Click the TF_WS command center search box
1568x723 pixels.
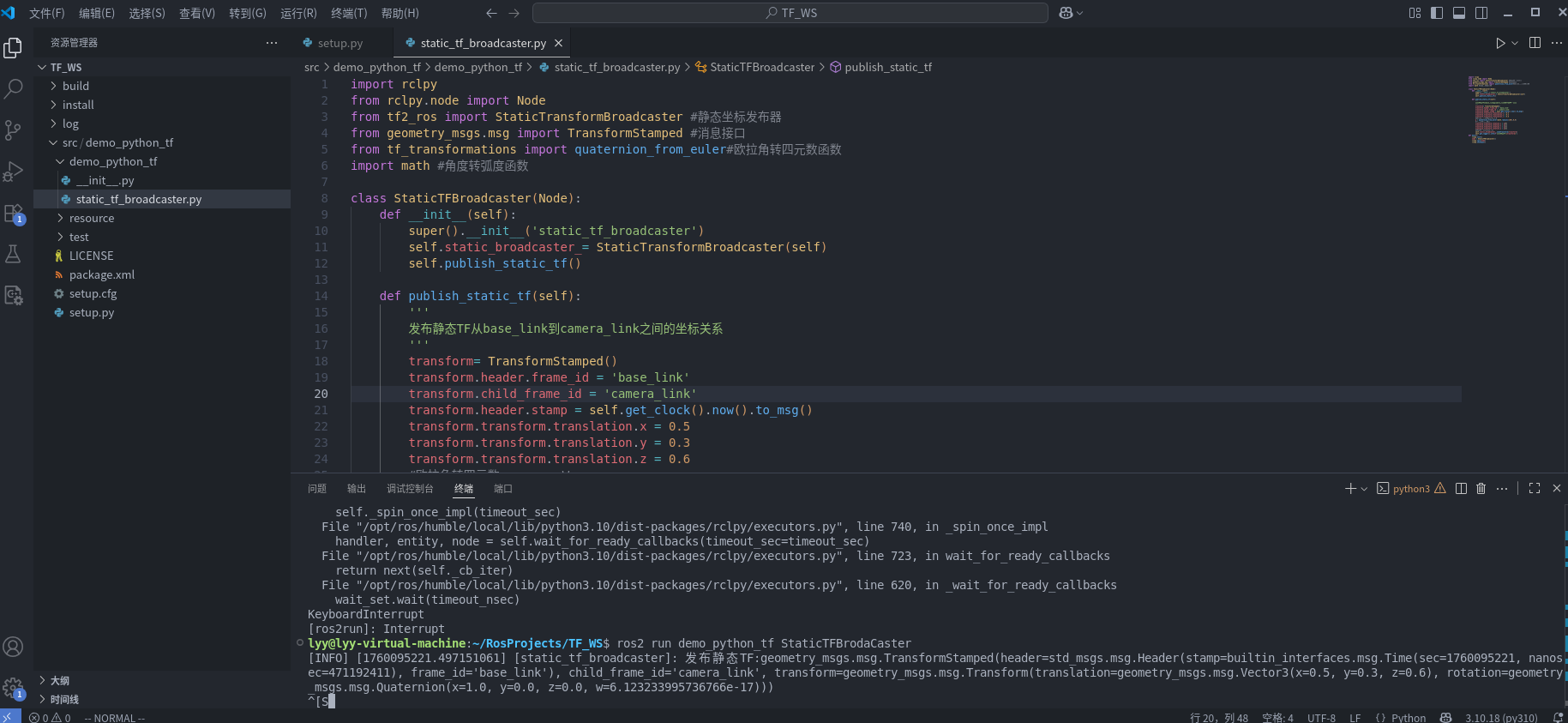790,13
